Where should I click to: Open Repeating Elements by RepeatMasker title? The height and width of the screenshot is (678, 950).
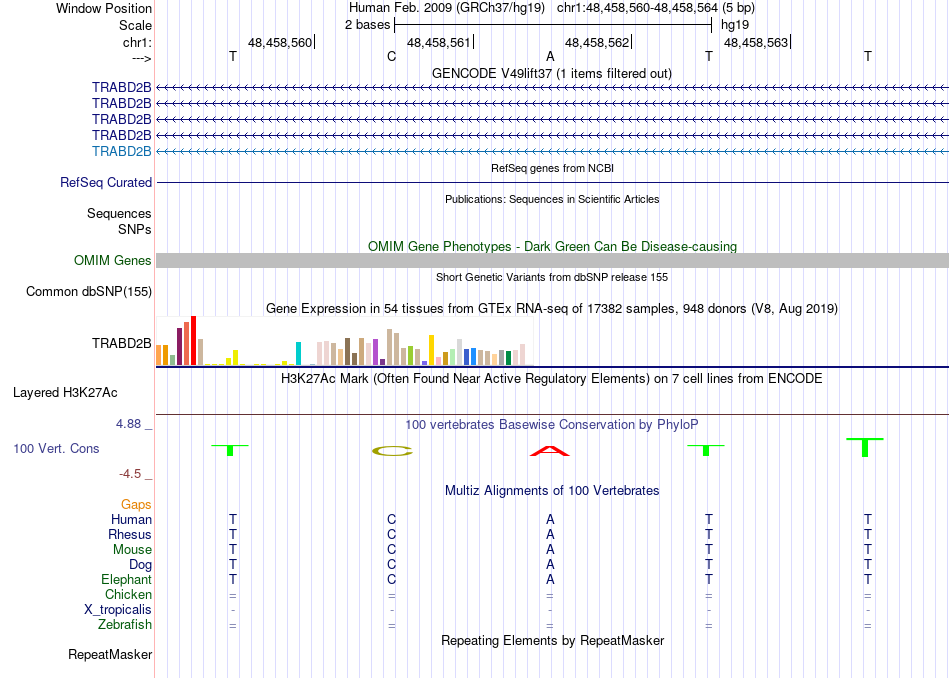click(x=553, y=640)
